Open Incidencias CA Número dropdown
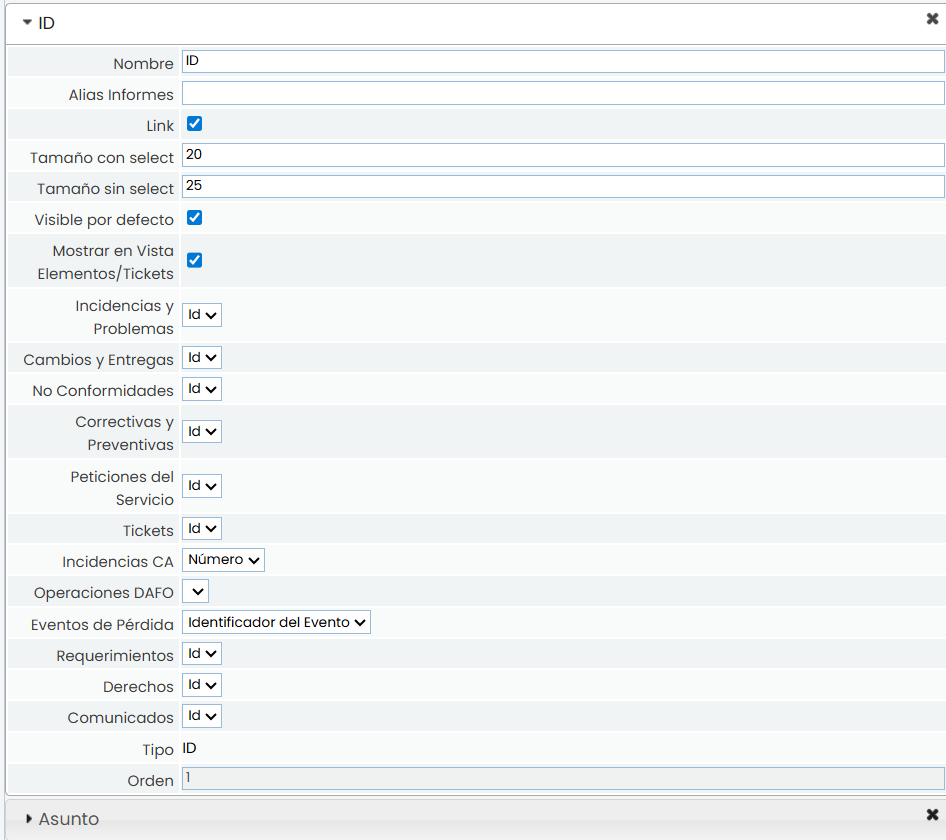The height and width of the screenshot is (840, 946). (223, 560)
